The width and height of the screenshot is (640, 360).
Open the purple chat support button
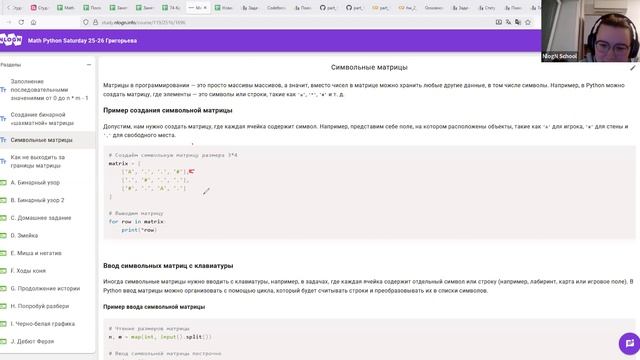629,343
